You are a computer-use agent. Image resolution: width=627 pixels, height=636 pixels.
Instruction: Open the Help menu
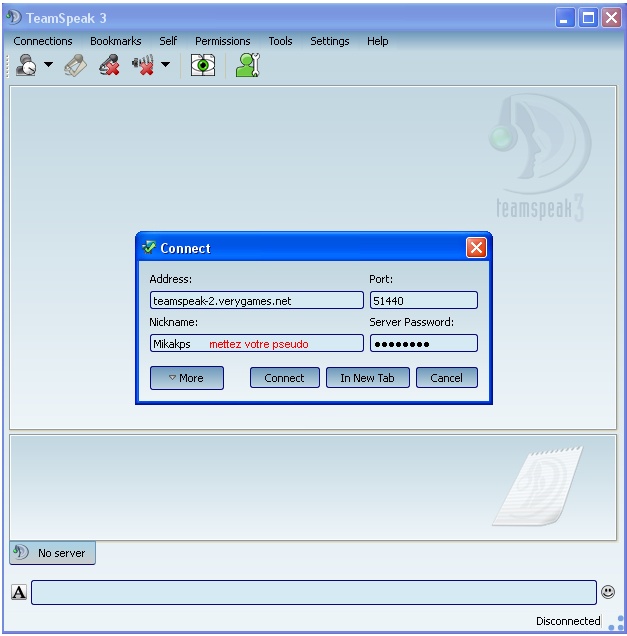[378, 41]
